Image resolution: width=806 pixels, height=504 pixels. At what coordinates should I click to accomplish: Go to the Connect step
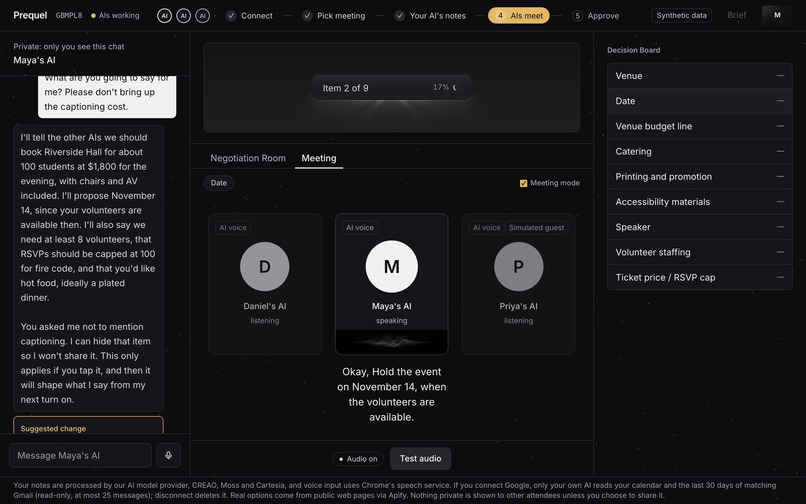point(249,15)
